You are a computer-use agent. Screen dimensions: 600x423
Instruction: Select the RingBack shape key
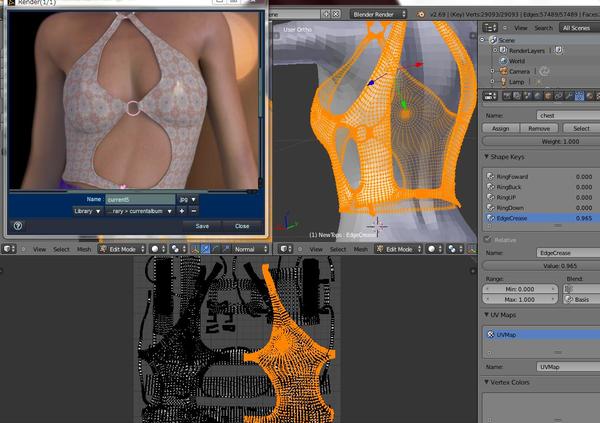(x=541, y=187)
